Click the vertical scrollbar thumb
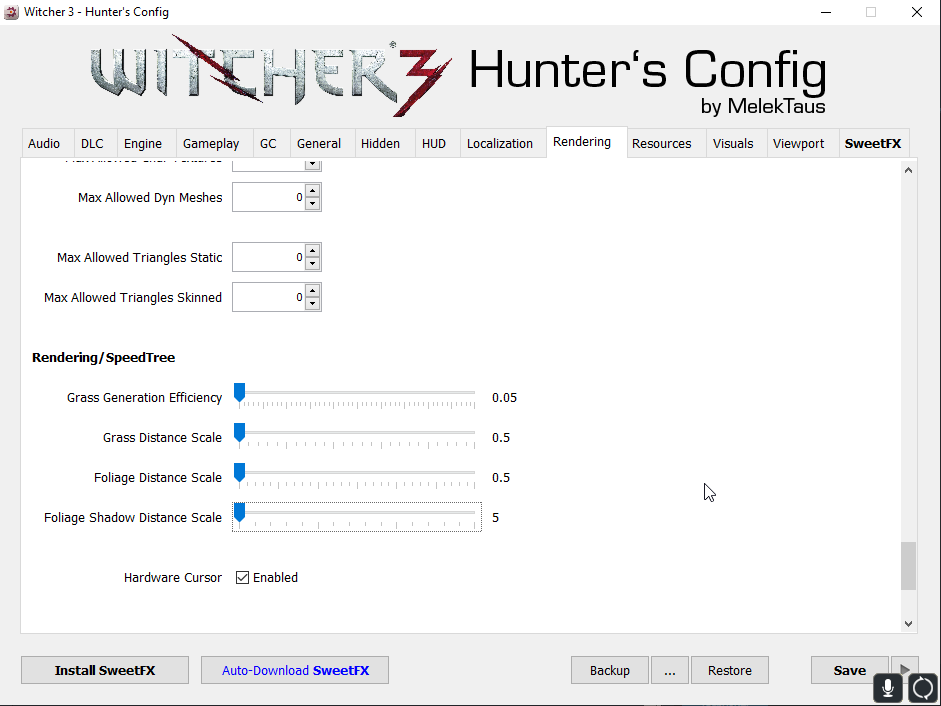The image size is (941, 706). 908,566
